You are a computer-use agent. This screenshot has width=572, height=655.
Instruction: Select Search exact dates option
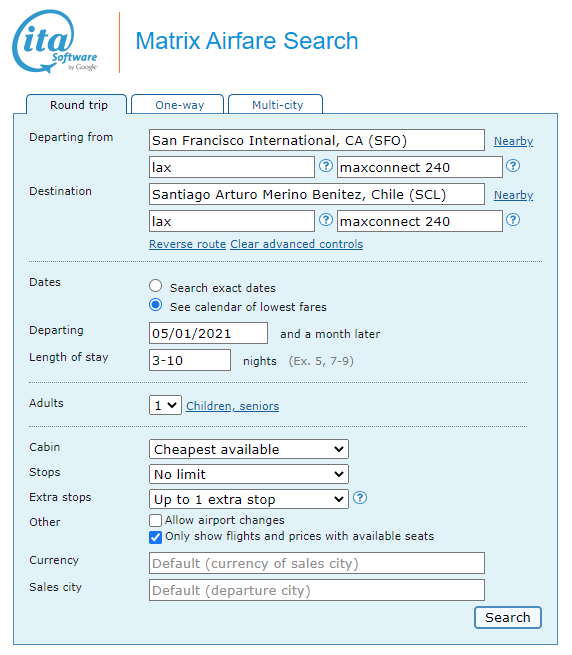[x=155, y=286]
